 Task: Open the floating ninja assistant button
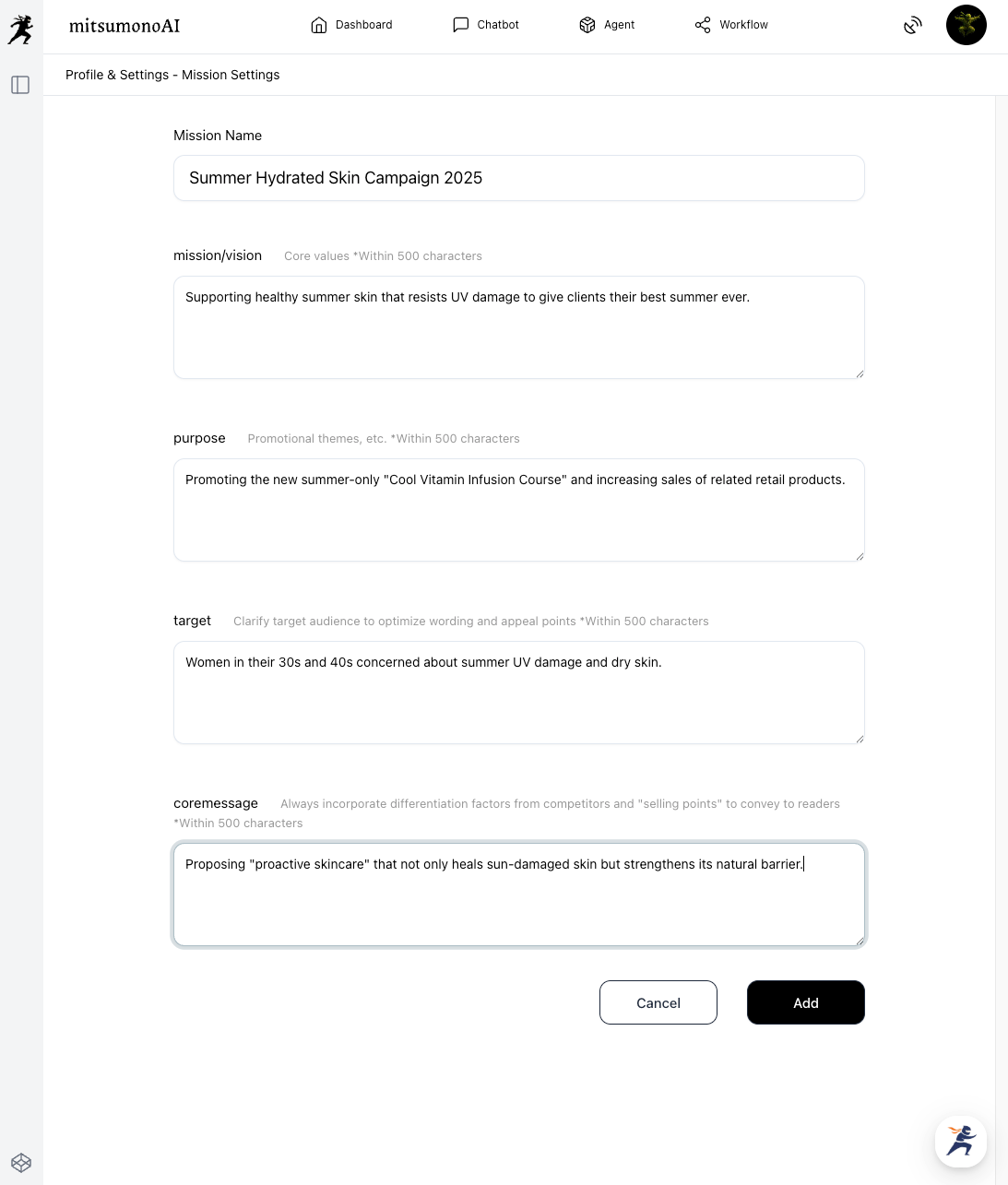pos(961,1141)
